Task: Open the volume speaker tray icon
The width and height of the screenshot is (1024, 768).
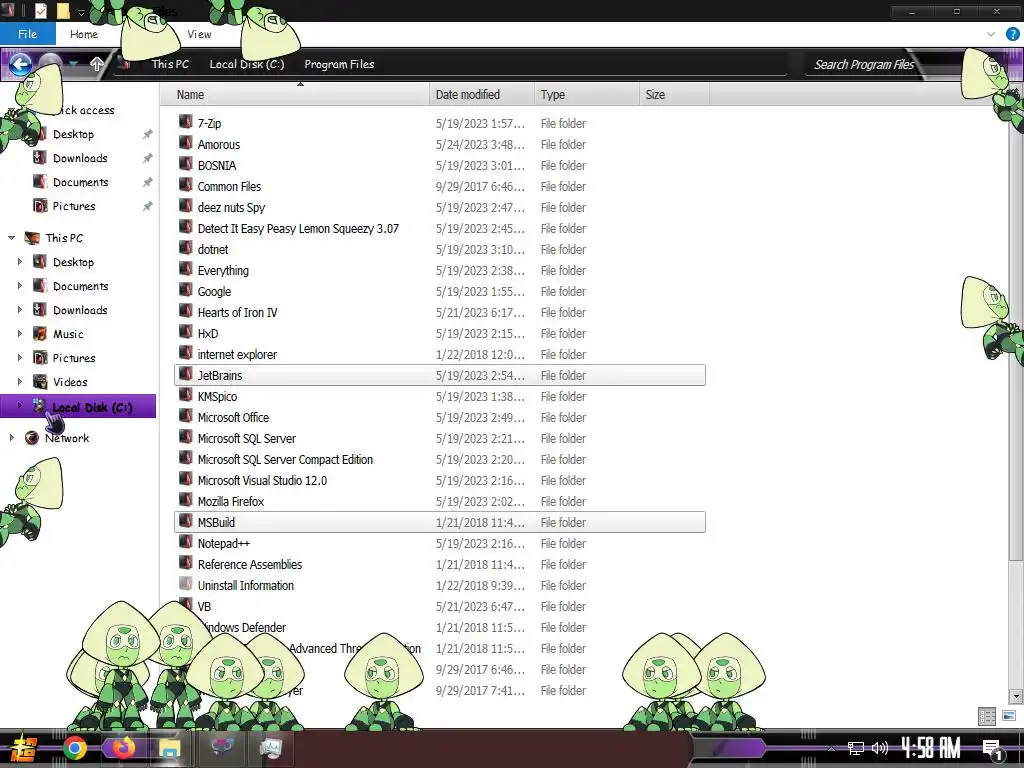Action: 880,748
